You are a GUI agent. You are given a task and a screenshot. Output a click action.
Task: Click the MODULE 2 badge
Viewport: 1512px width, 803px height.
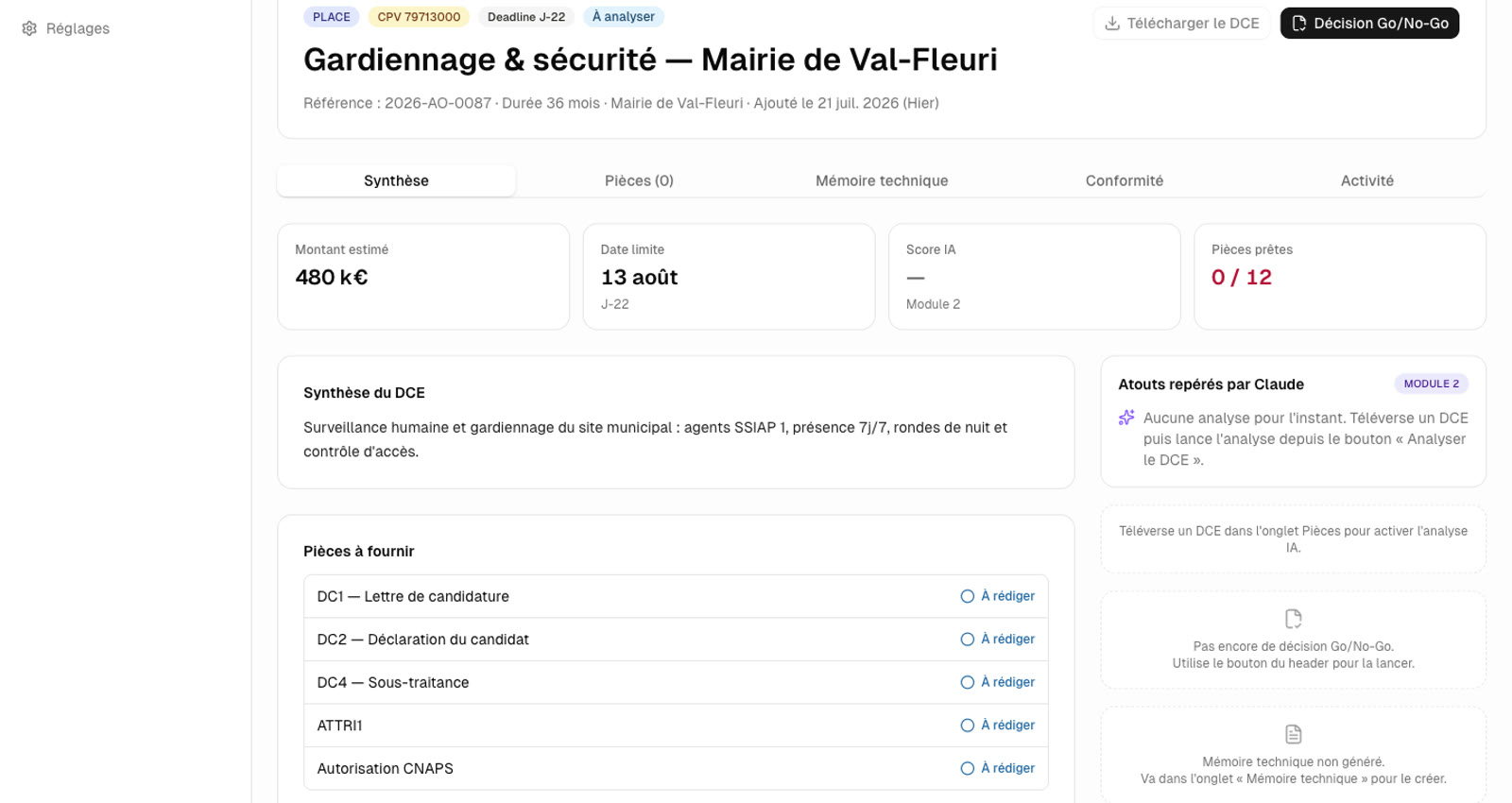[1431, 384]
